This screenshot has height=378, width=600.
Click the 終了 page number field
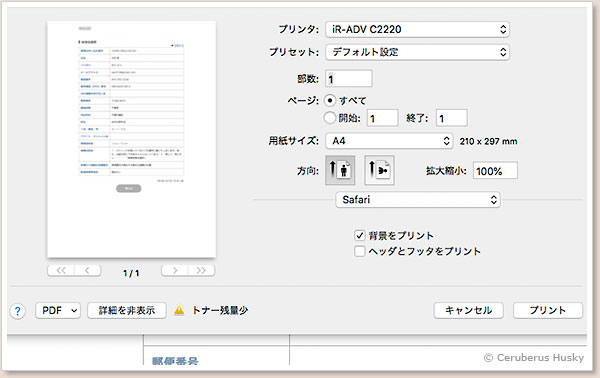pyautogui.click(x=452, y=118)
